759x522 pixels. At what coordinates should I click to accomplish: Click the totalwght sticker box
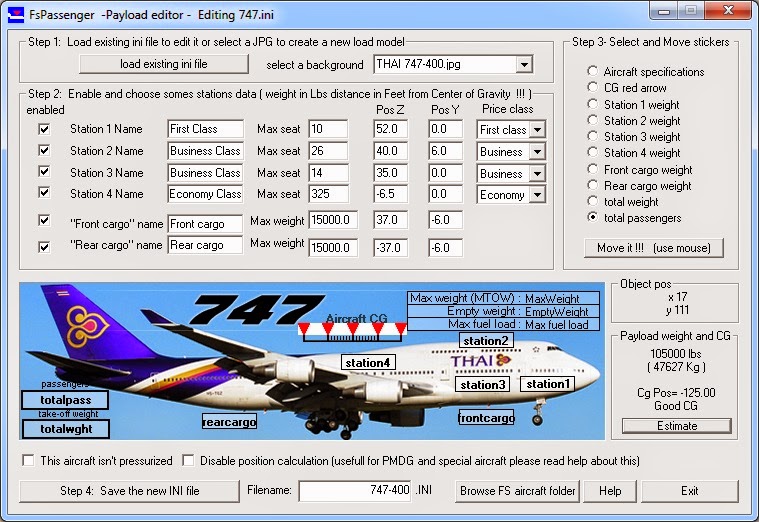tap(65, 429)
